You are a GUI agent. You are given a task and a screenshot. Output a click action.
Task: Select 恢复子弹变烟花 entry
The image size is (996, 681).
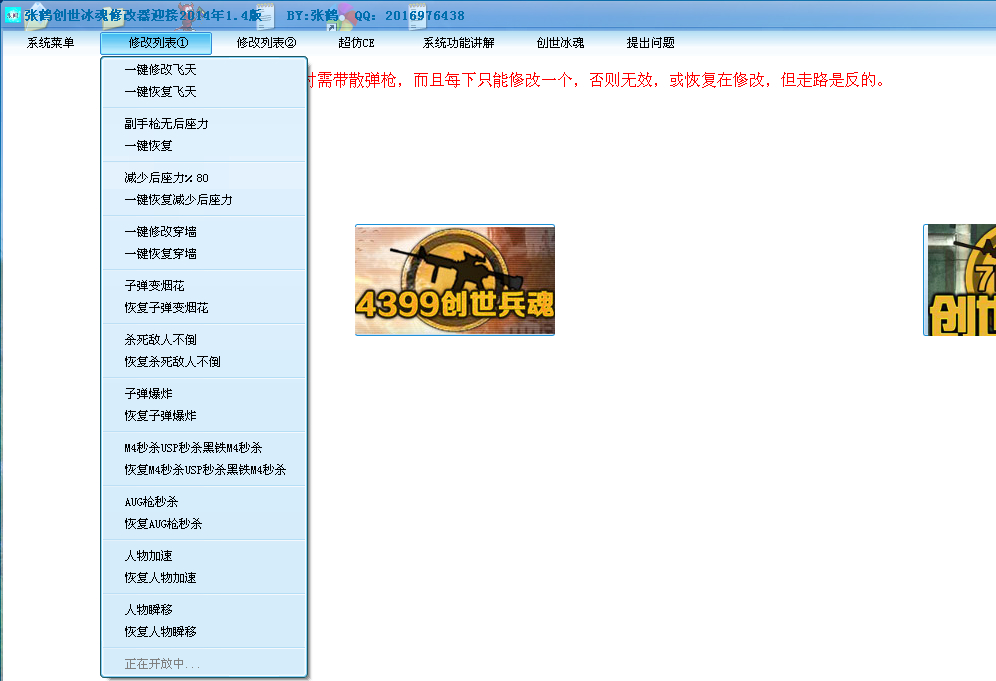coord(205,308)
